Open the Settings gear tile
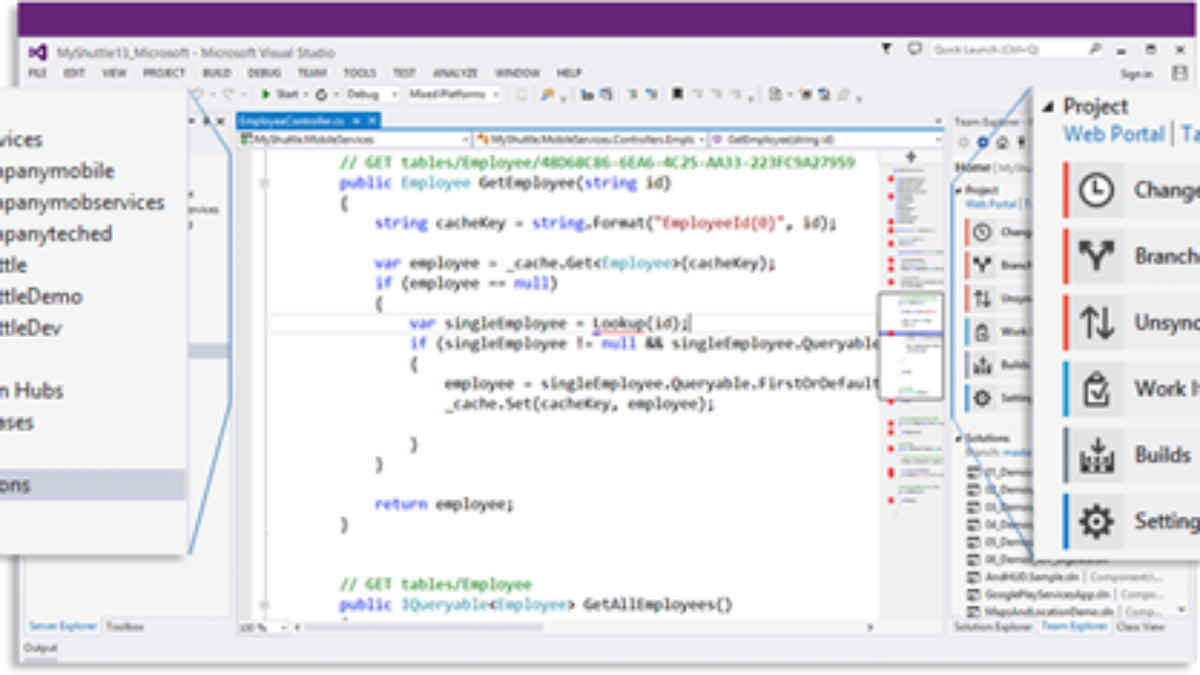 click(x=1097, y=521)
